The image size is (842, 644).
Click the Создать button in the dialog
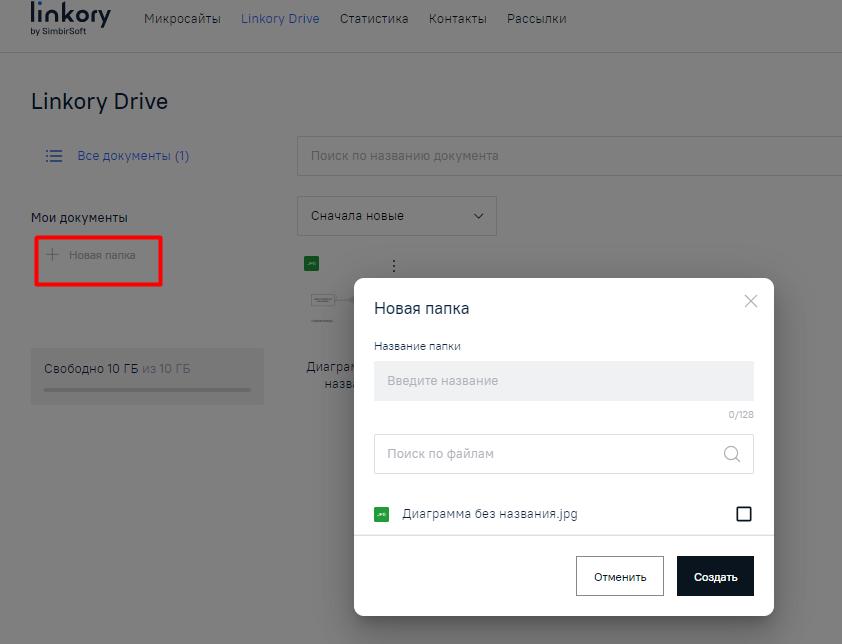coord(715,575)
